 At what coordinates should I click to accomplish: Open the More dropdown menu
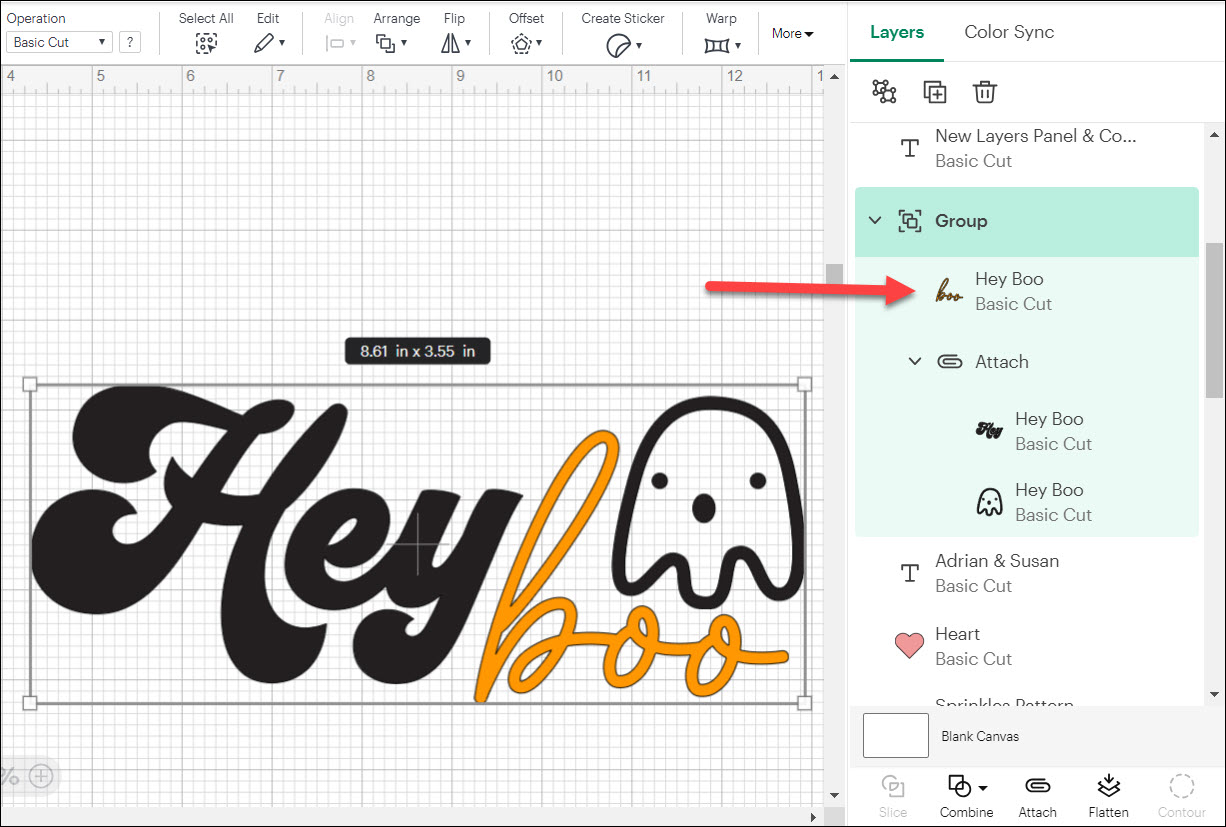pyautogui.click(x=792, y=34)
